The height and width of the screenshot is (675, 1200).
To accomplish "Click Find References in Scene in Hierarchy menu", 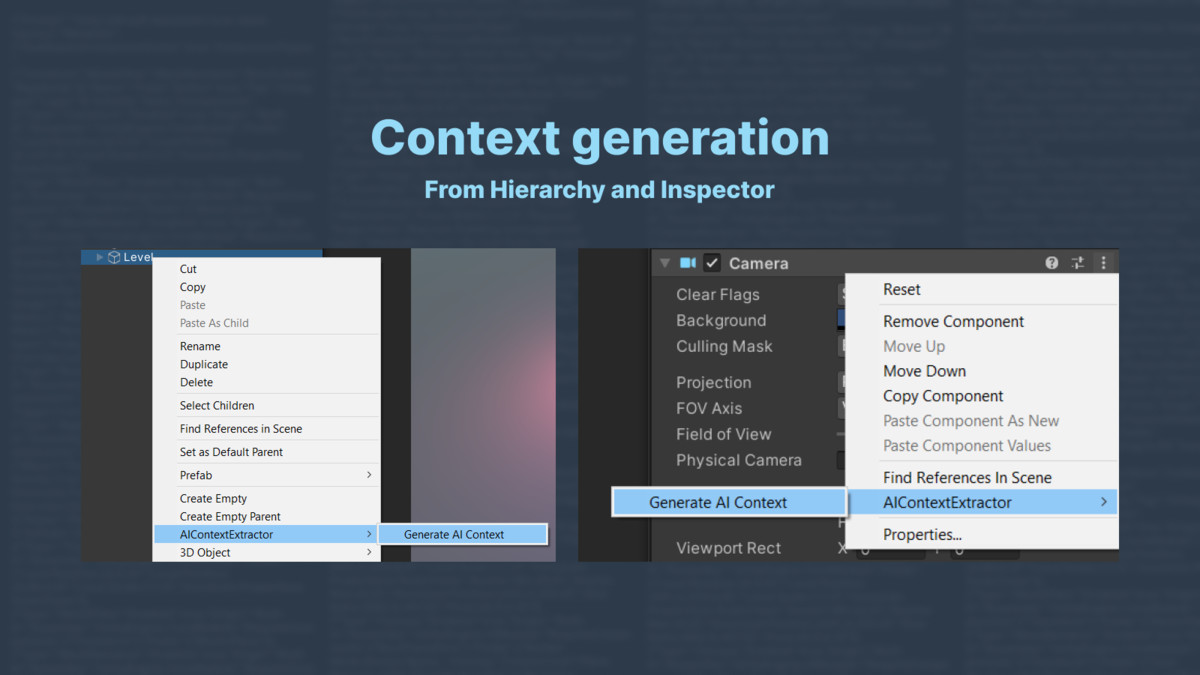I will (266, 428).
